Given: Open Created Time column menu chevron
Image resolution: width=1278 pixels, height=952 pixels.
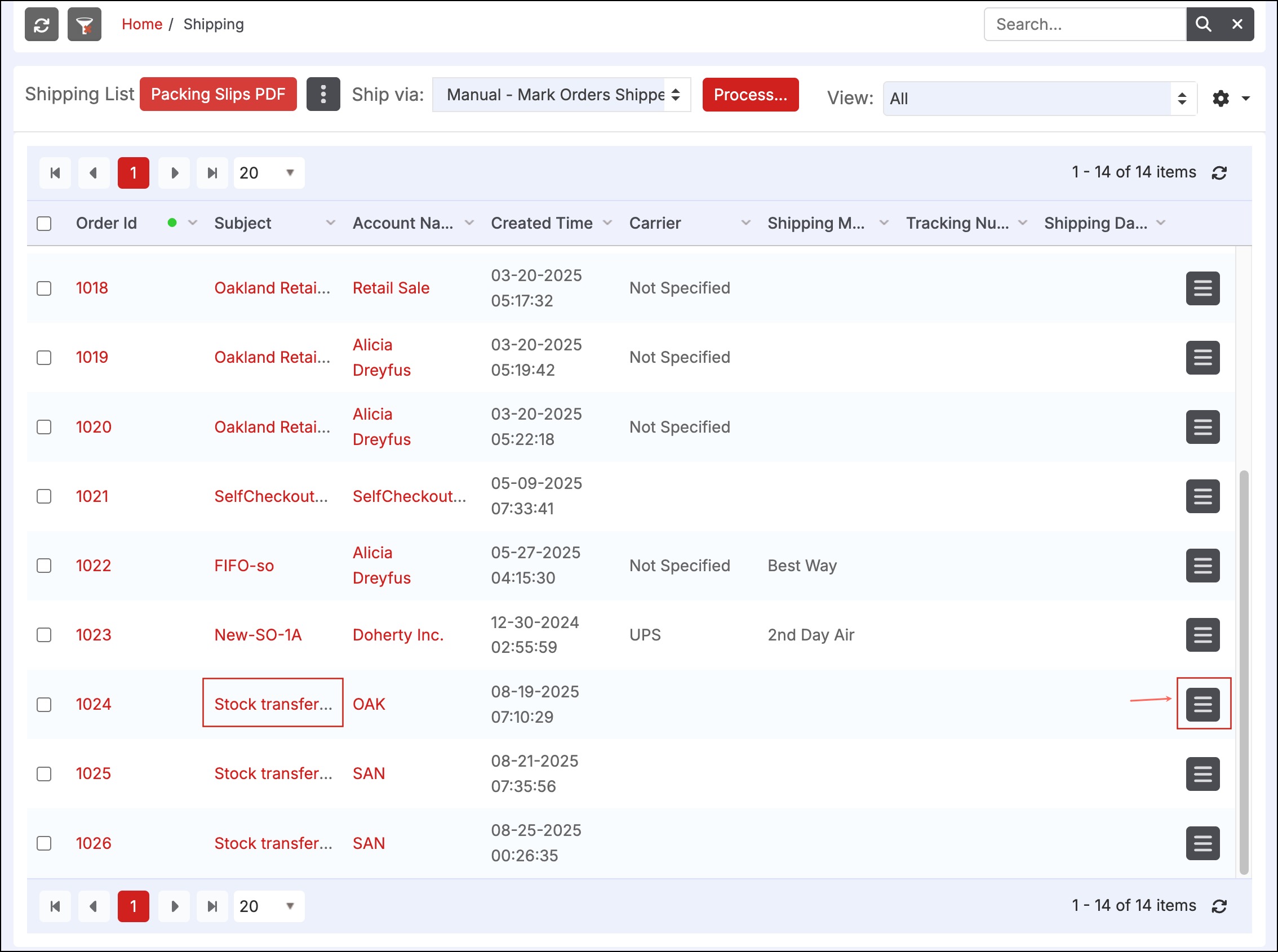Looking at the screenshot, I should [607, 223].
